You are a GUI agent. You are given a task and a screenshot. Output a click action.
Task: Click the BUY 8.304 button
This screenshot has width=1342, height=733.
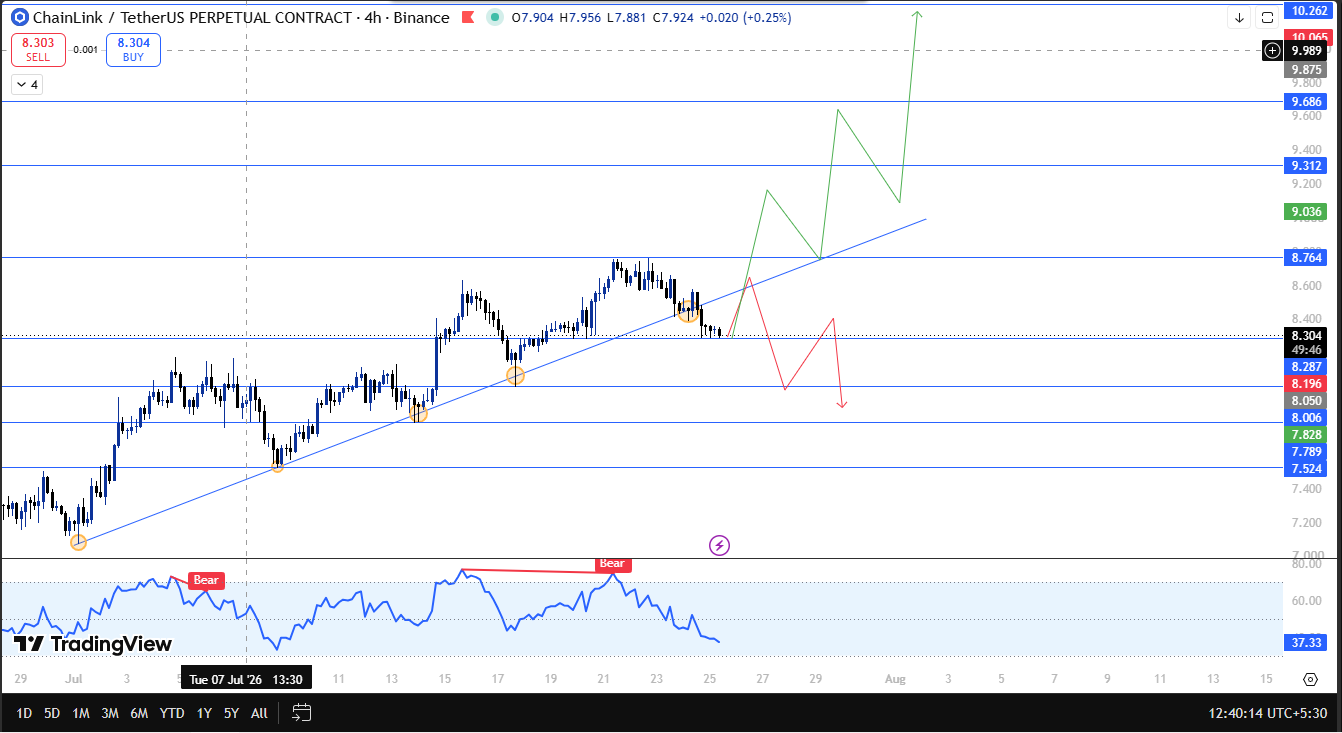coord(133,49)
